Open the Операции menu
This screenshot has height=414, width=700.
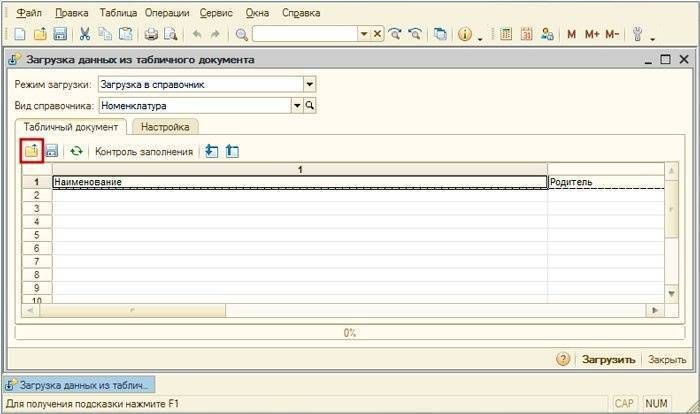click(x=167, y=13)
